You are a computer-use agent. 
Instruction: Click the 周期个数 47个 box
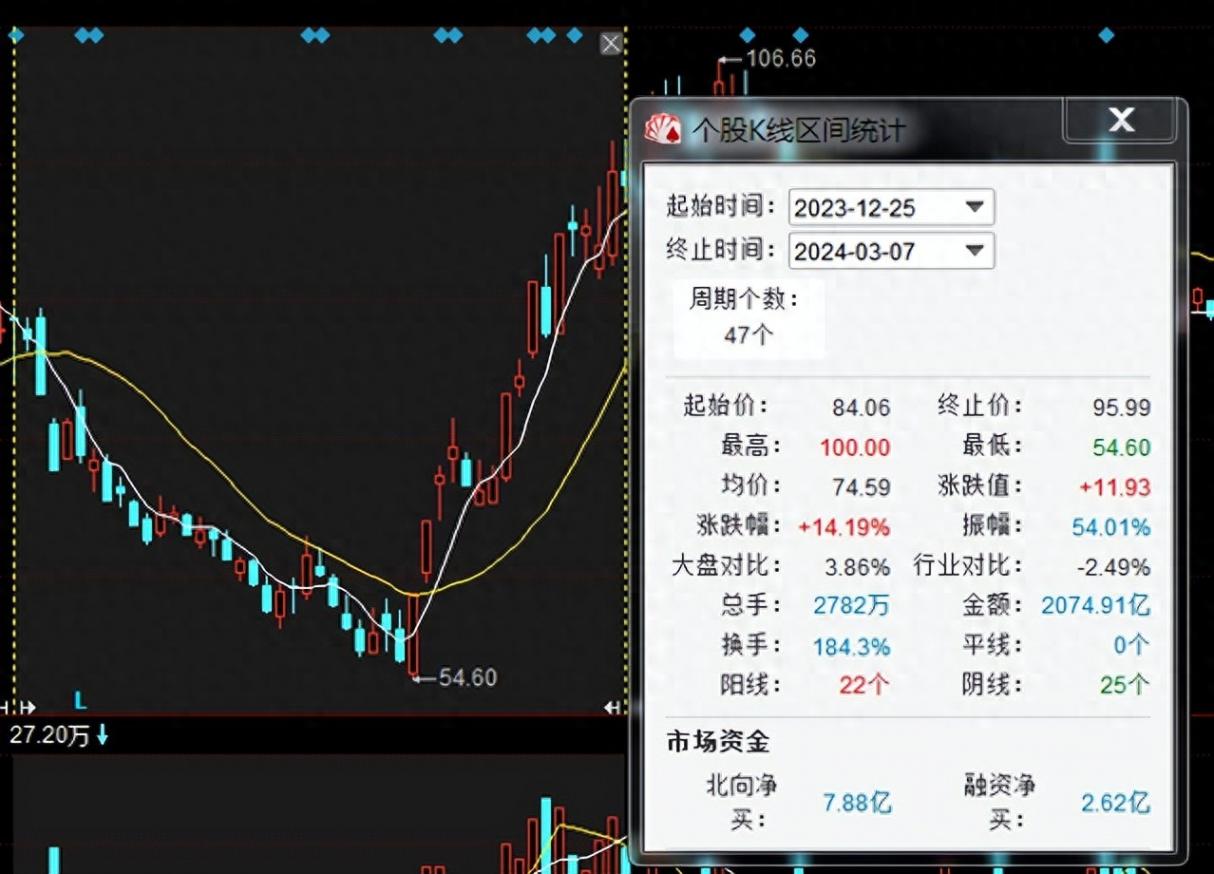[748, 317]
